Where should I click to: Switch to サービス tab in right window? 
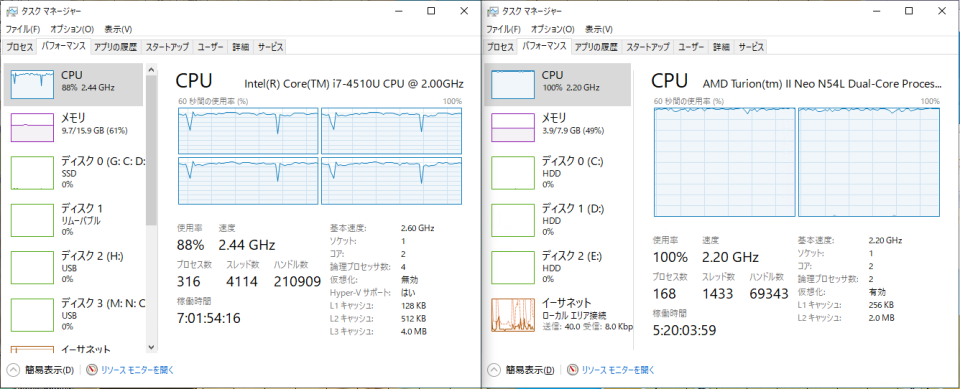[x=750, y=47]
